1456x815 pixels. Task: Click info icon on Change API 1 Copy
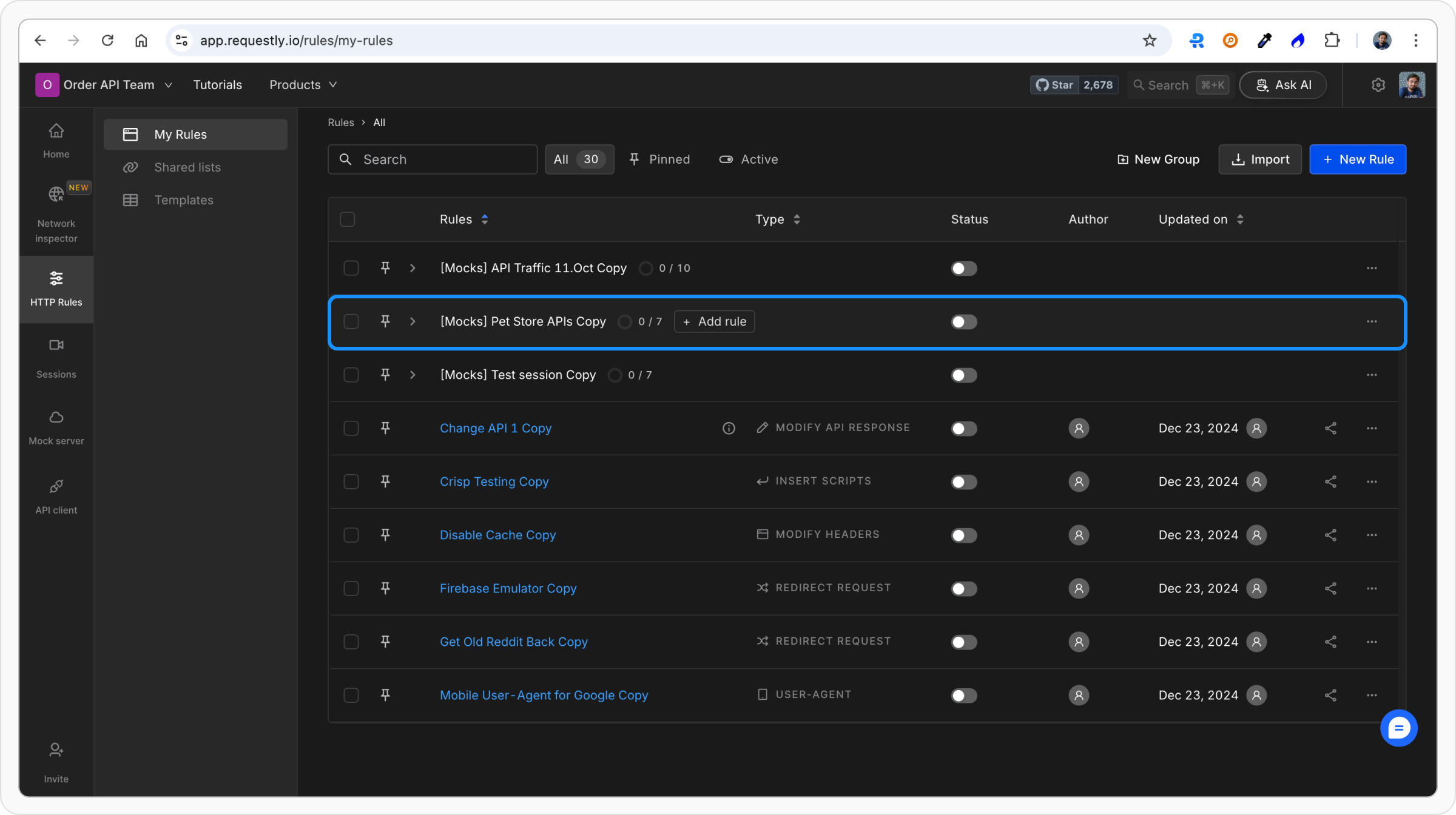[x=729, y=428]
